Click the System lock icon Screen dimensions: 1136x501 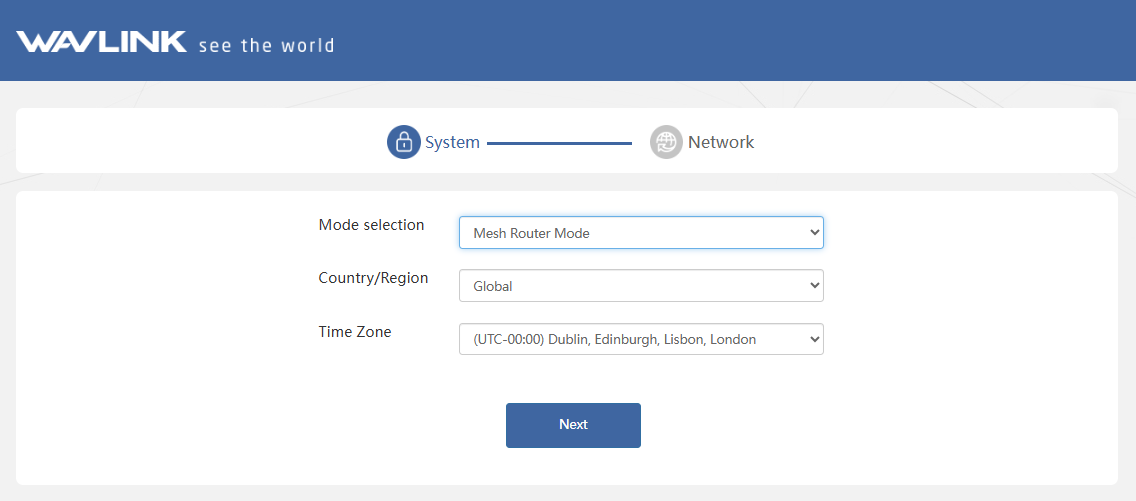pos(404,142)
